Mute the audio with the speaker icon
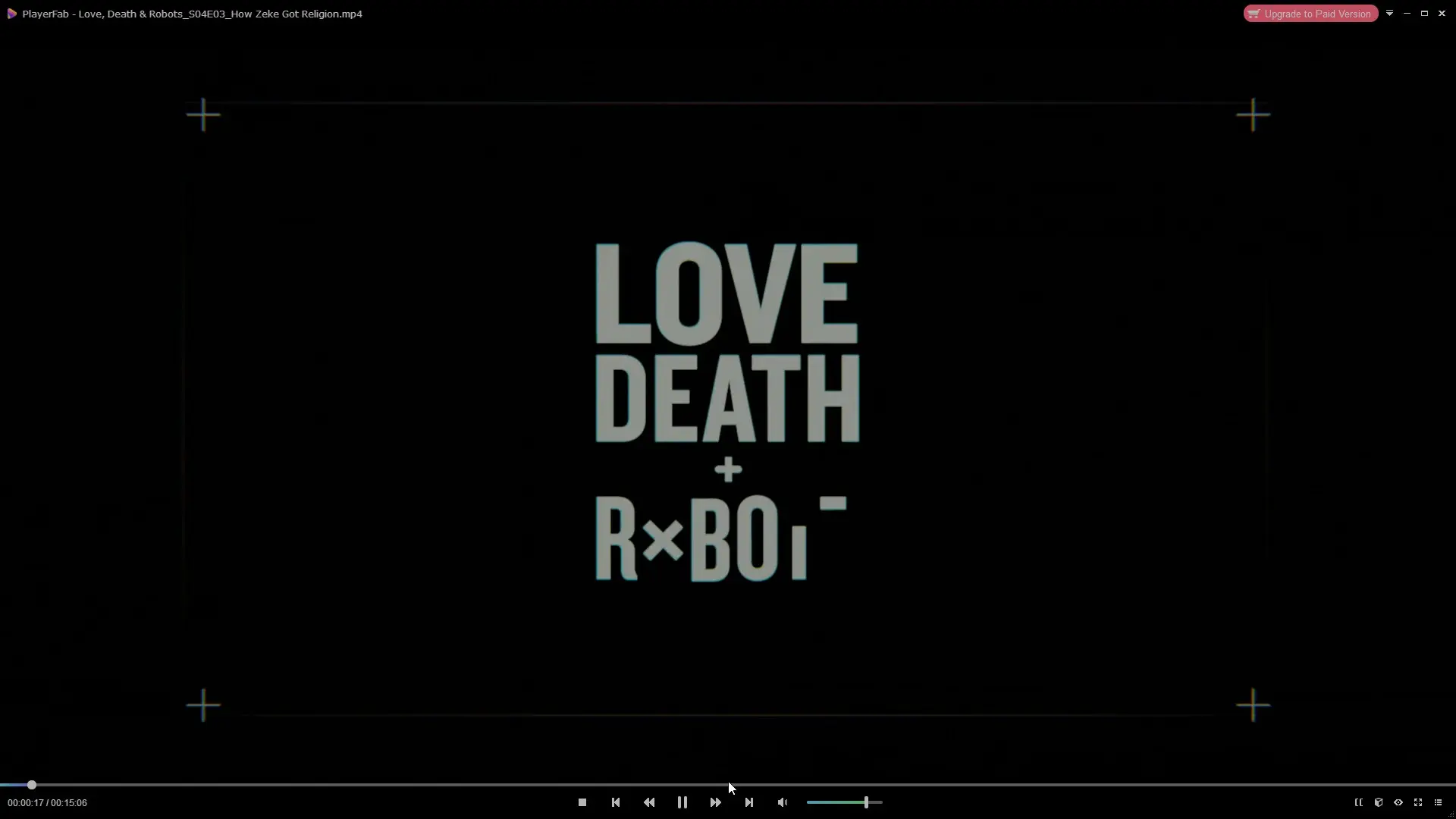Image resolution: width=1456 pixels, height=819 pixels. [x=783, y=802]
